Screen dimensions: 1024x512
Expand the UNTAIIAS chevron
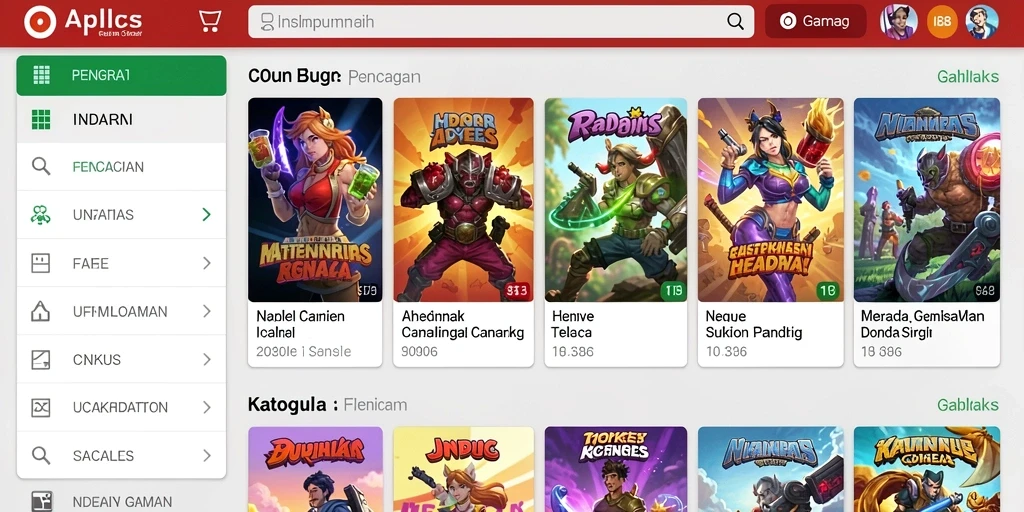click(x=206, y=214)
